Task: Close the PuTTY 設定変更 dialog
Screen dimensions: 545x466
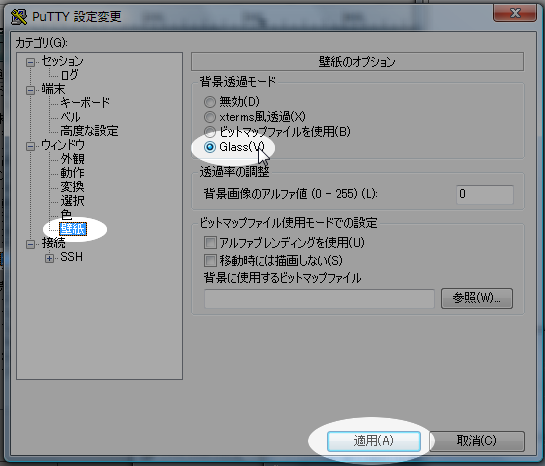Action: coord(515,13)
